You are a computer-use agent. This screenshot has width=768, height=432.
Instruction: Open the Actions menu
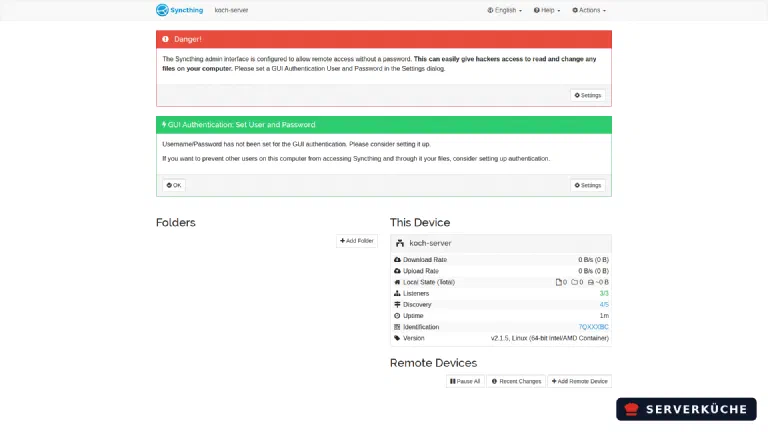[x=589, y=10]
